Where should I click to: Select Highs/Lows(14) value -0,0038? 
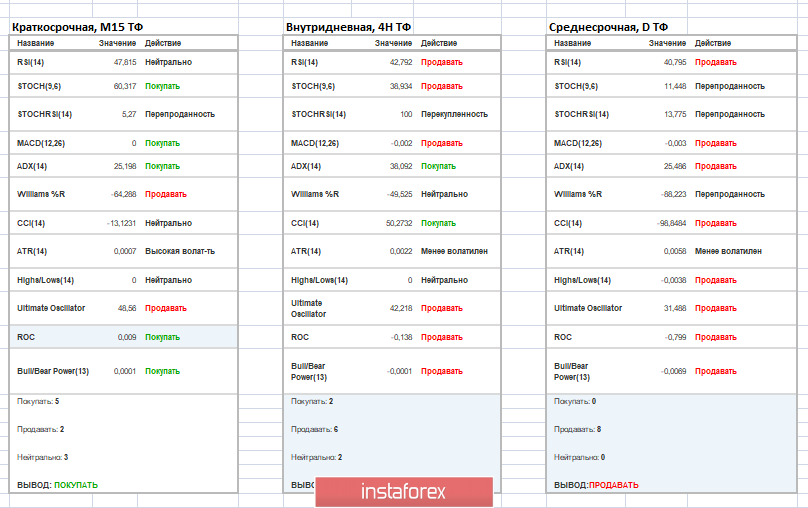pyautogui.click(x=674, y=280)
